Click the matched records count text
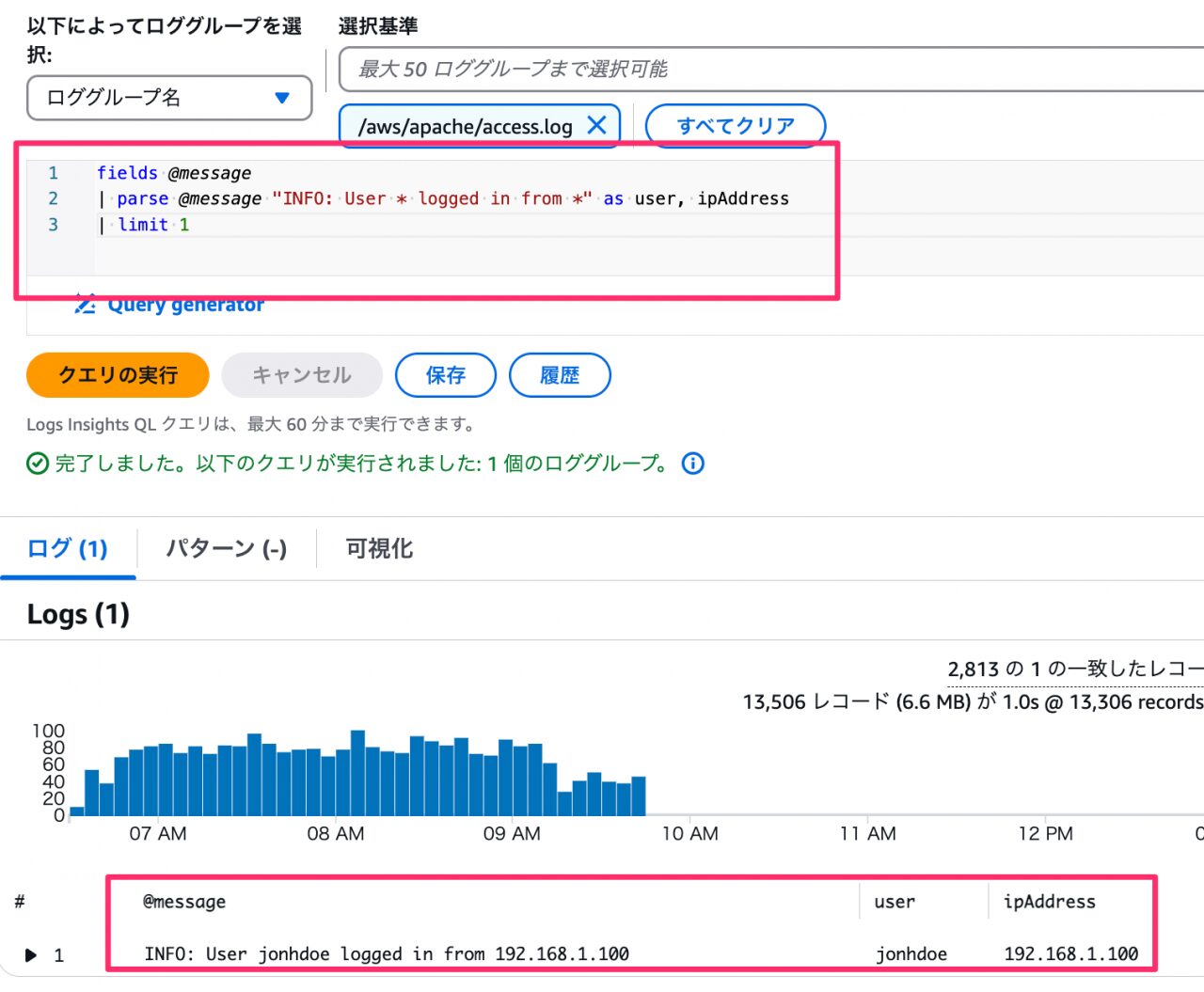Viewport: 1204px width, 992px height. pos(1075,669)
